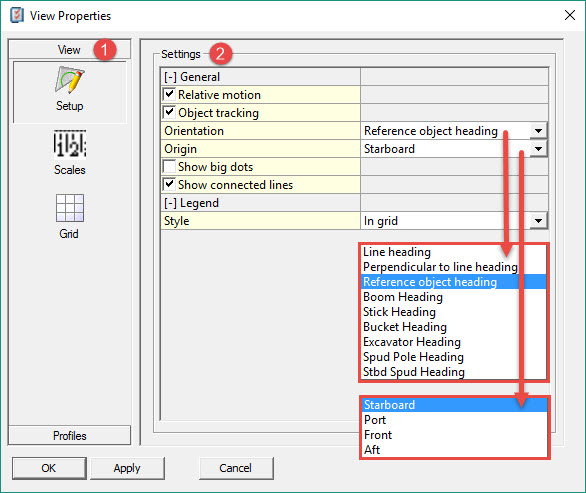
Task: Collapse the Legend section
Action: 170,203
